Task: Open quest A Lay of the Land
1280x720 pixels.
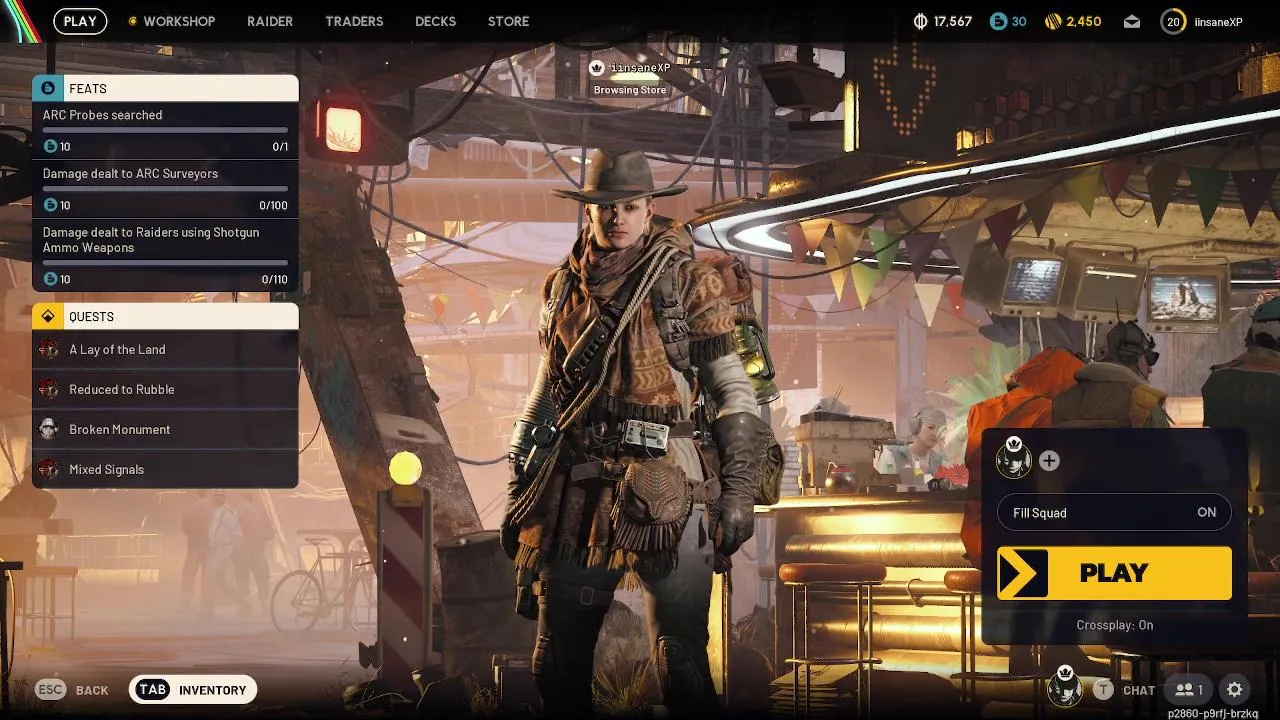Action: tap(165, 349)
